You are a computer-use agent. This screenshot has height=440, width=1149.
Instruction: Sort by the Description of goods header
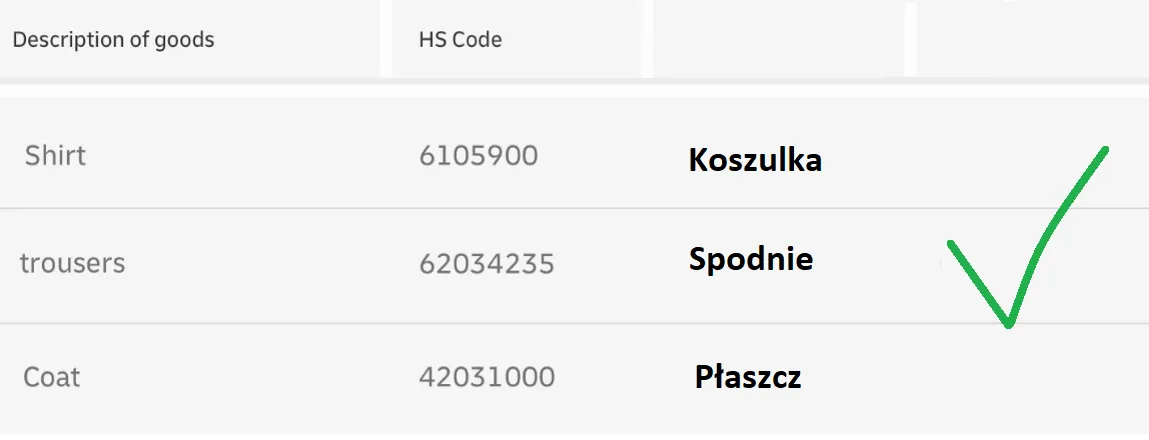(113, 40)
